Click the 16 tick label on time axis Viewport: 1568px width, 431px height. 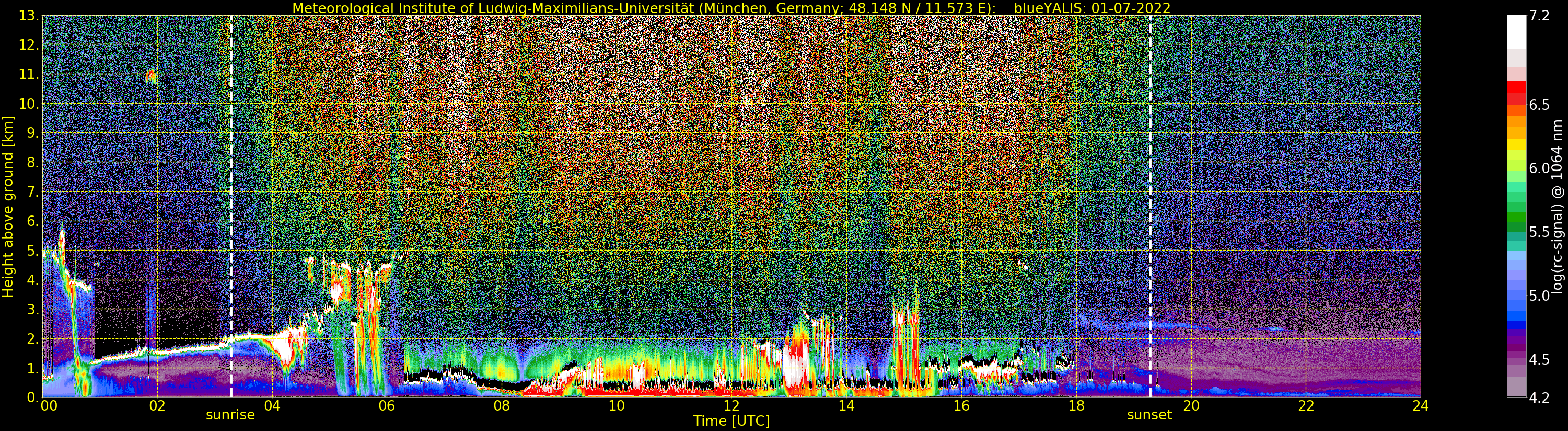tap(961, 406)
